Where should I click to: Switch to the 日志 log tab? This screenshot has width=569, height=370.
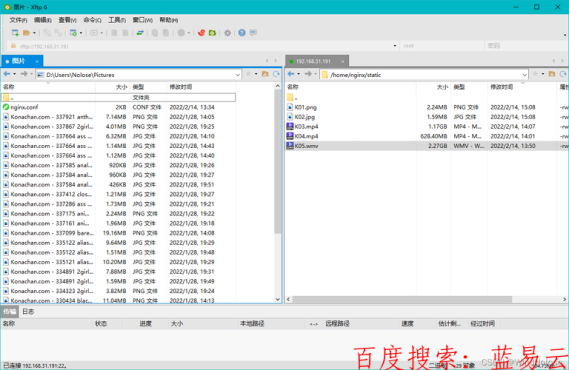[28, 311]
